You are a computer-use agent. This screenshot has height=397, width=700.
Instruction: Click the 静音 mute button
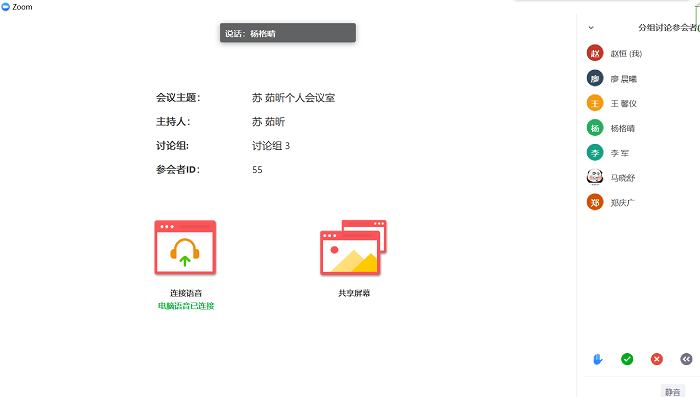[x=672, y=392]
